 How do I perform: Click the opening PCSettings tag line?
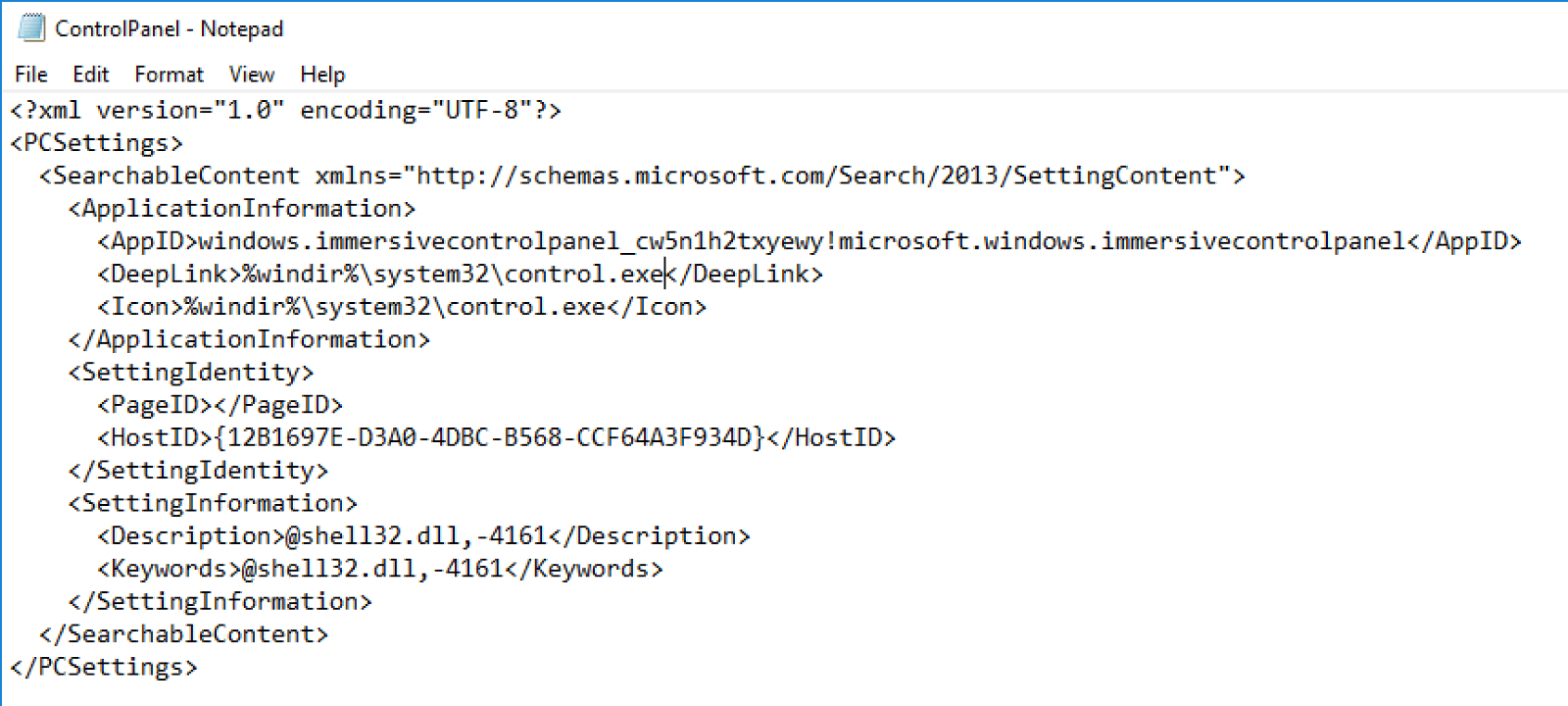tap(96, 143)
